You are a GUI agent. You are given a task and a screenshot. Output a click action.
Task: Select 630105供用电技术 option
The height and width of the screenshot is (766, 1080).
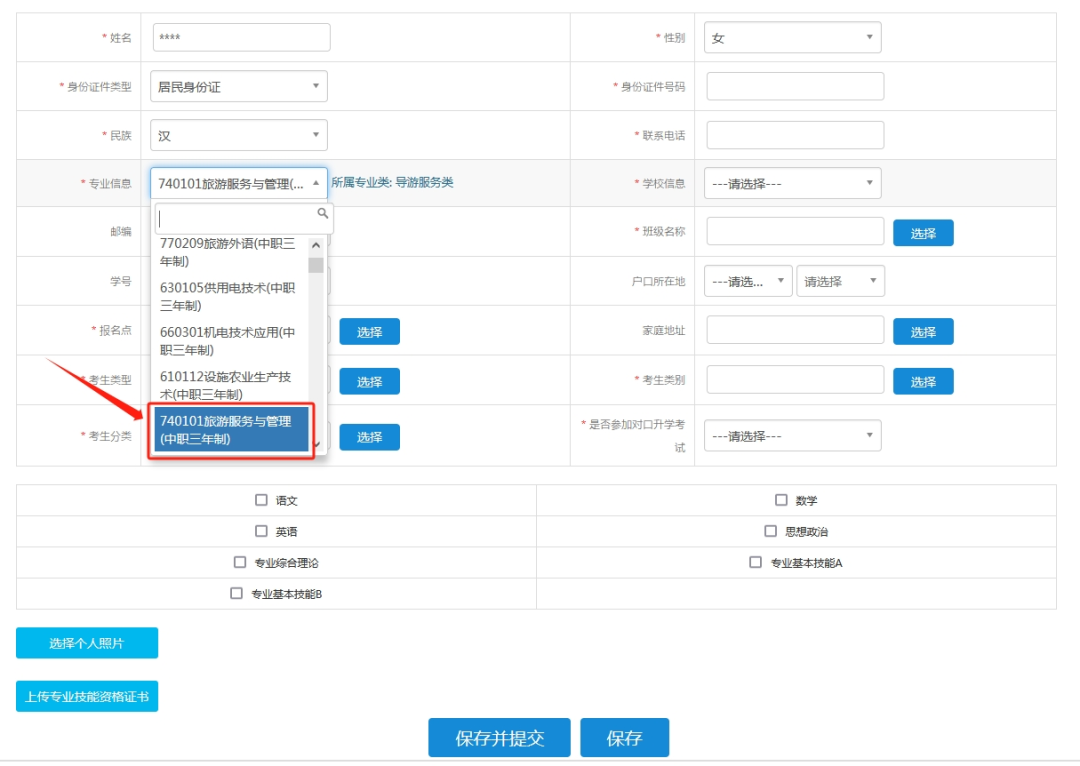[x=231, y=296]
